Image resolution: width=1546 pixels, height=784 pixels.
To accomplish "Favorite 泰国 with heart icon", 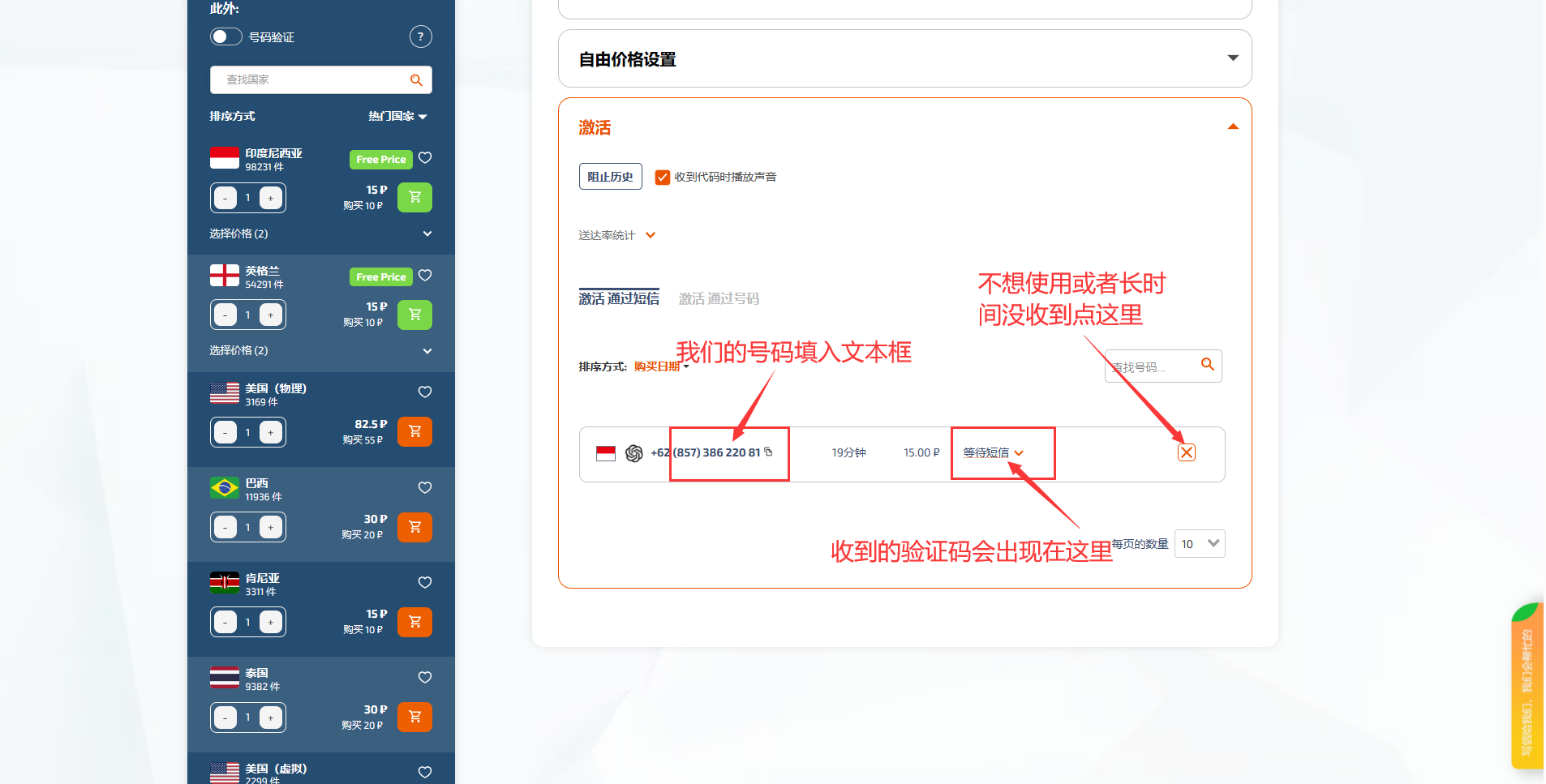I will coord(425,677).
